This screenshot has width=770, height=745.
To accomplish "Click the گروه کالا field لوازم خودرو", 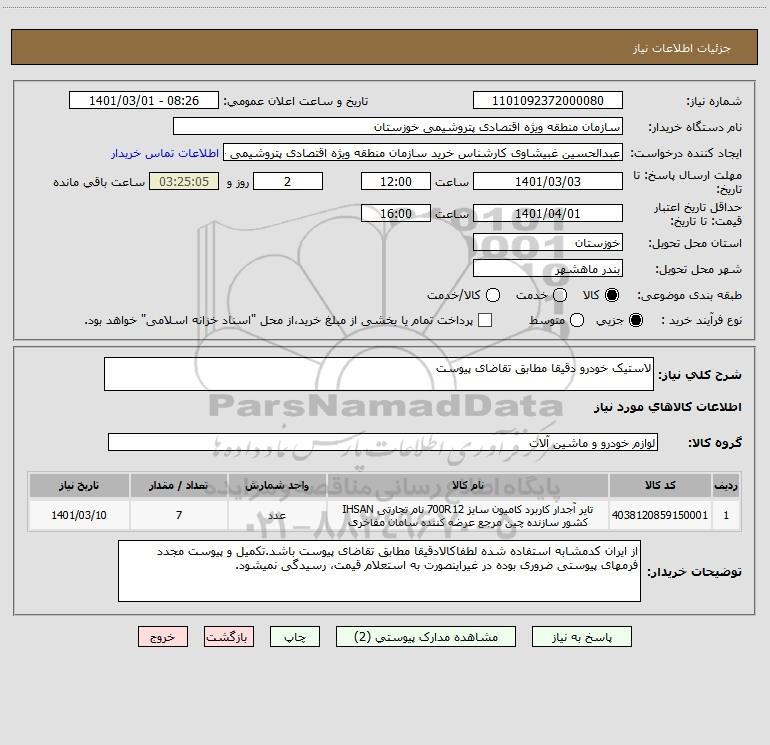I will pyautogui.click(x=383, y=442).
